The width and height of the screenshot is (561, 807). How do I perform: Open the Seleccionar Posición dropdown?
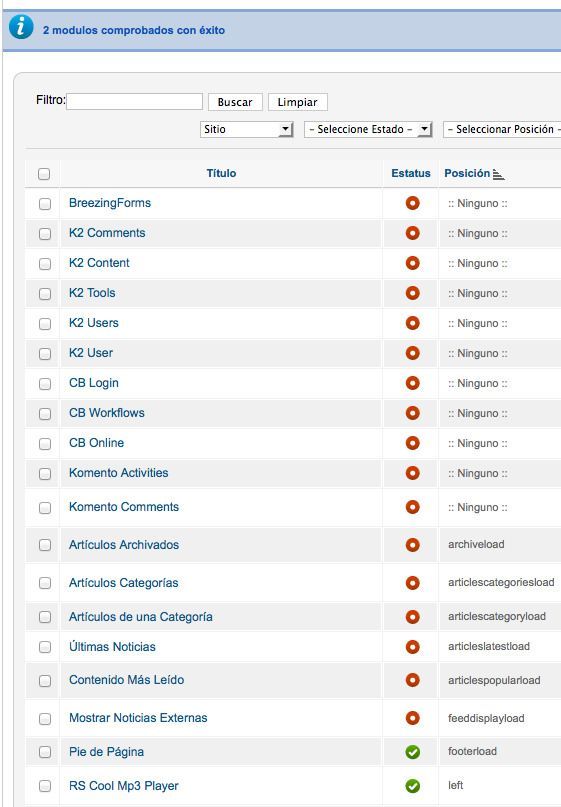[502, 129]
